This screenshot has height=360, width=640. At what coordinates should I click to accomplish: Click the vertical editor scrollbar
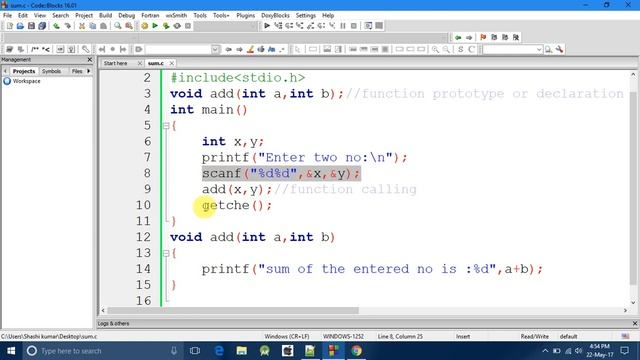click(633, 188)
